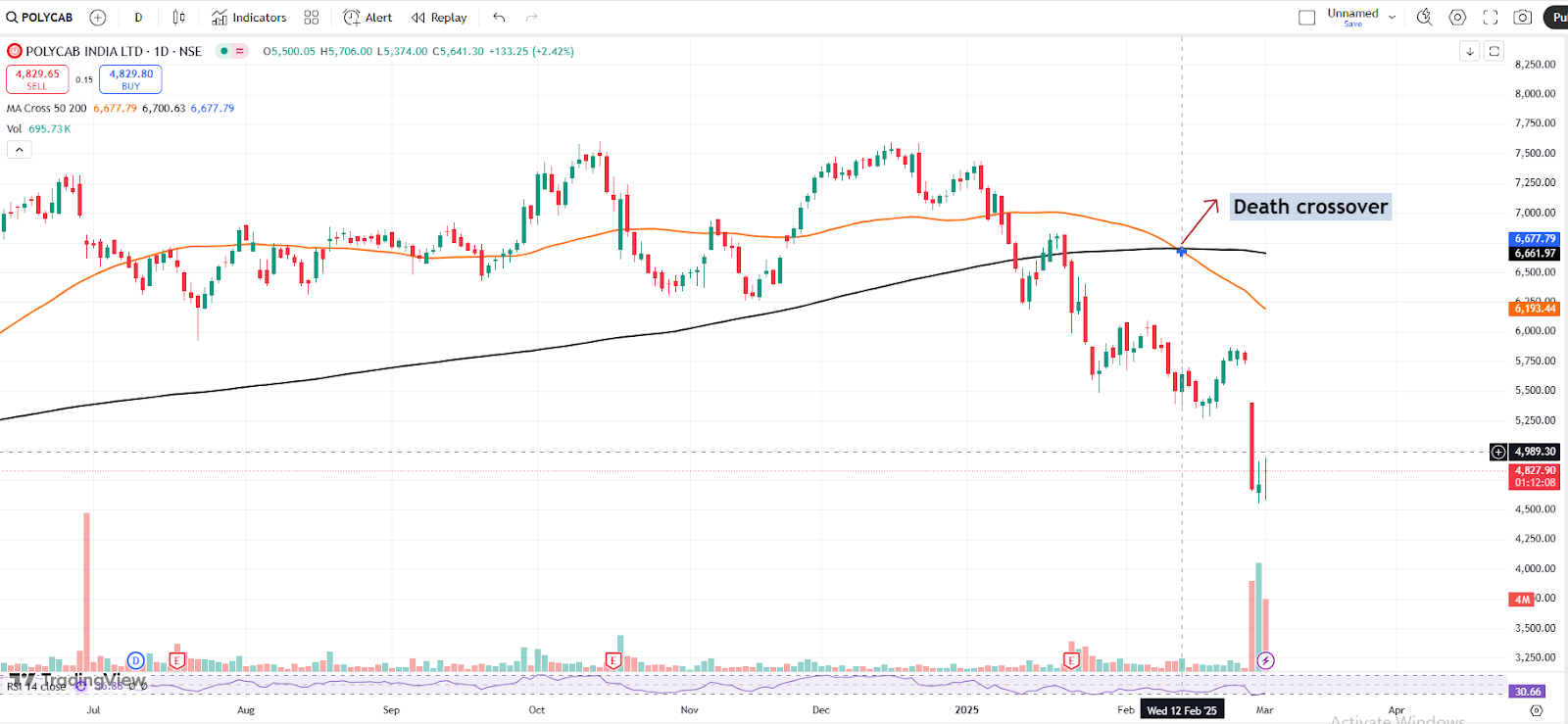Screen dimensions: 1568x724
Task: Select the chart layout square icon
Action: (1306, 18)
